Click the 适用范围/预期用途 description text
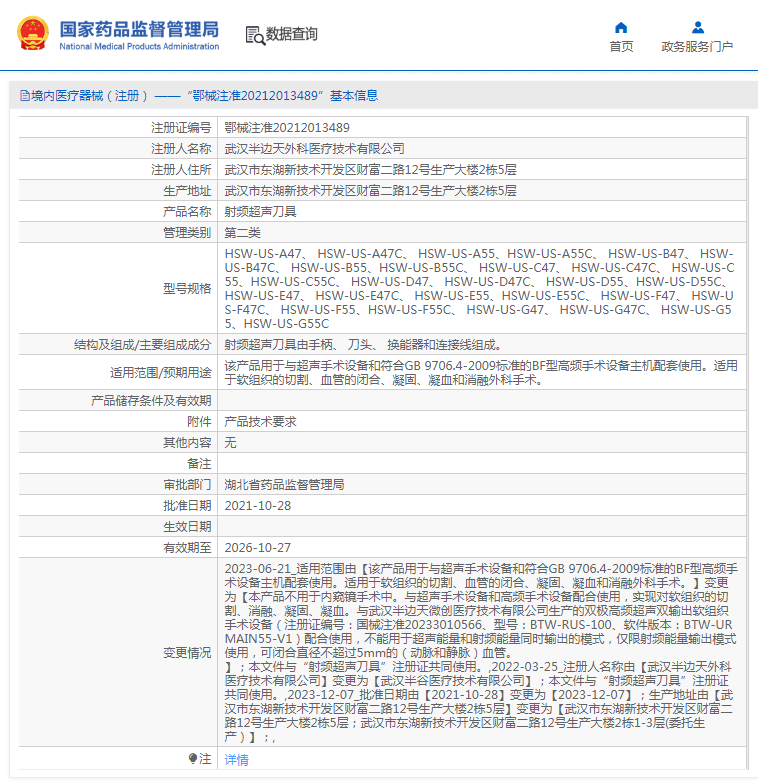The image size is (758, 782). click(x=481, y=373)
